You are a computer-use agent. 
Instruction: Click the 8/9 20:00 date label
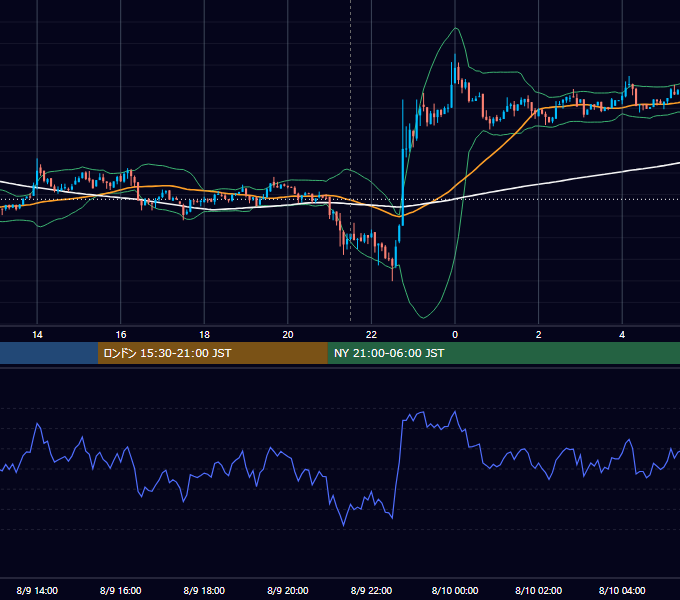288,590
